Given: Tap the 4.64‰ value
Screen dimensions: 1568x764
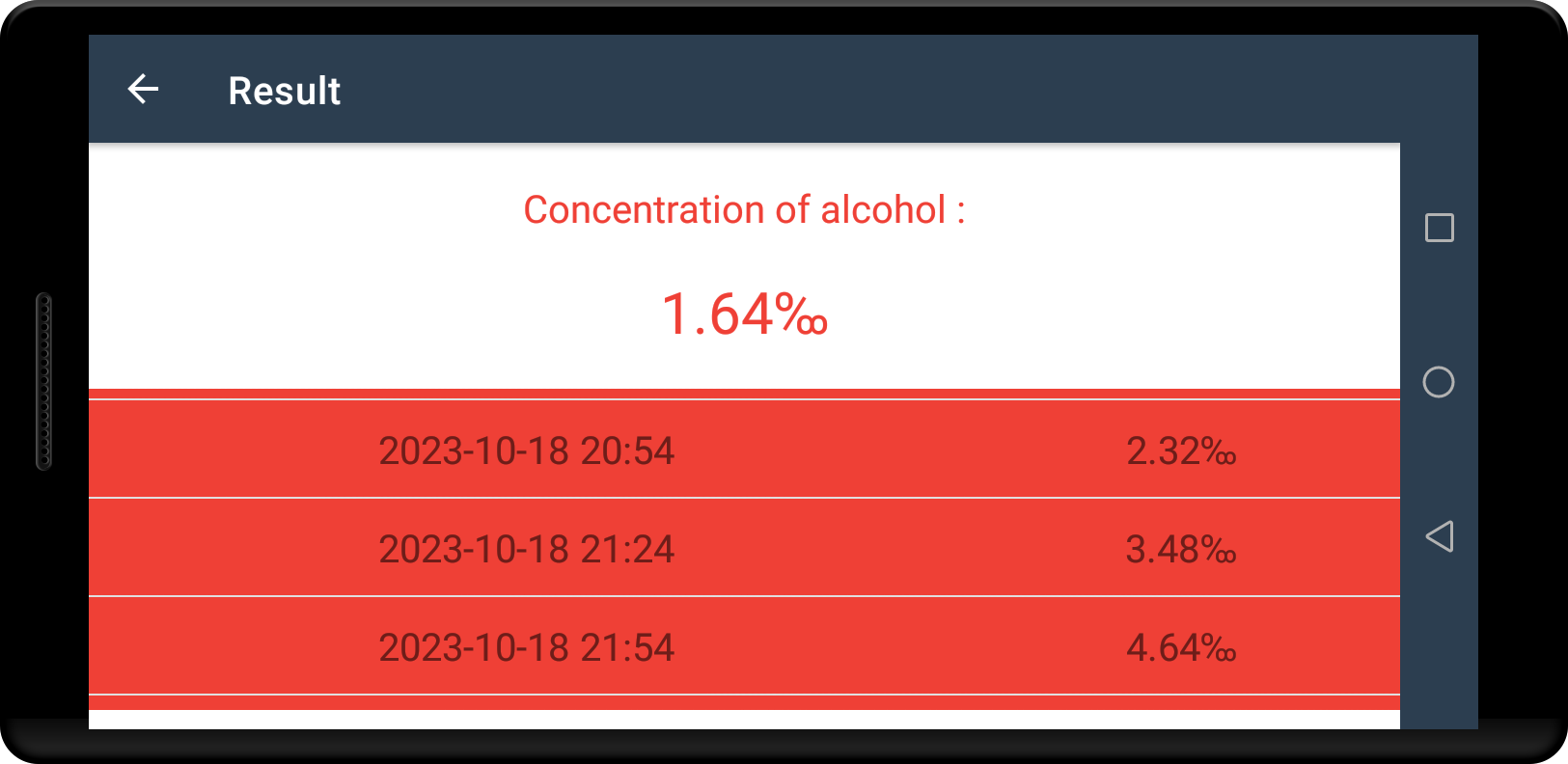Looking at the screenshot, I should click(1181, 648).
